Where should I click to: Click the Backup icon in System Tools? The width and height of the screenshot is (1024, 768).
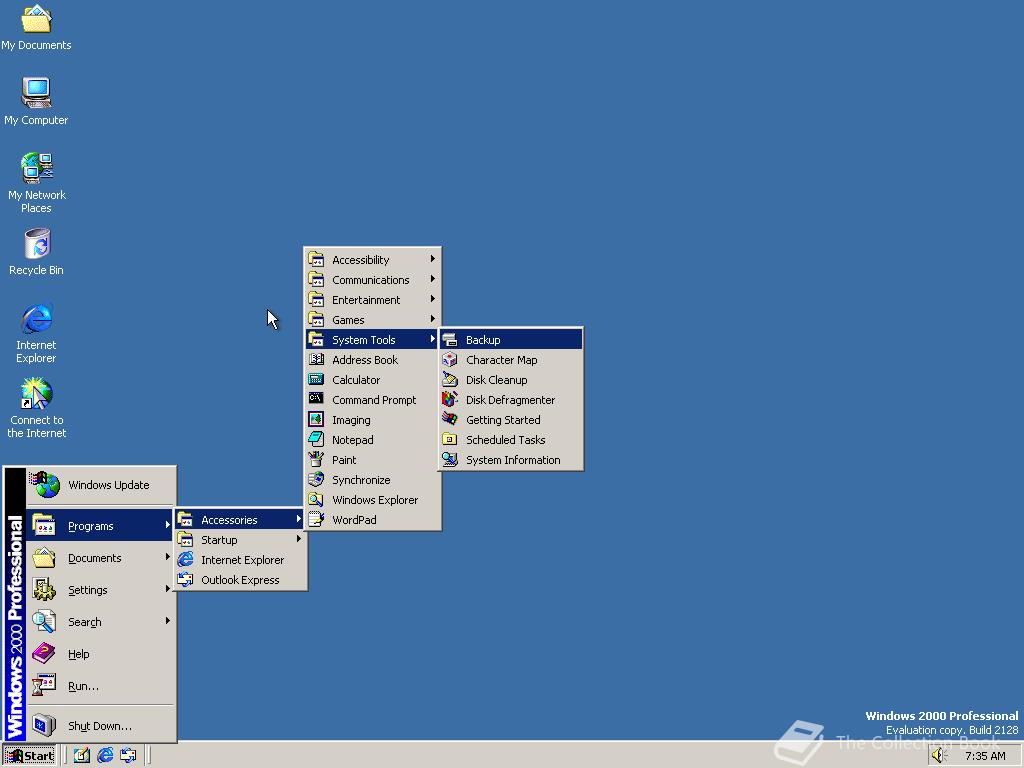coord(449,340)
